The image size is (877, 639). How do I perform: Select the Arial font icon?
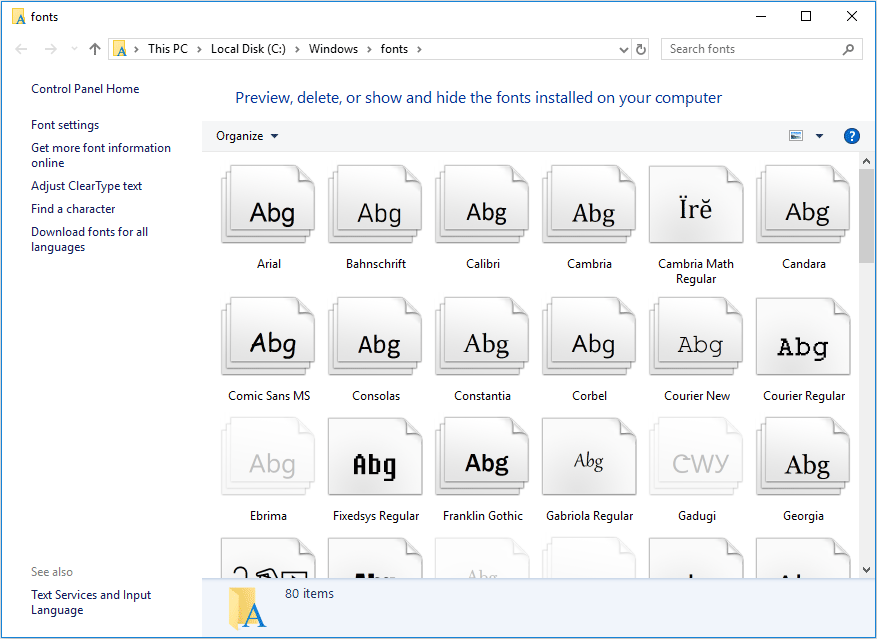268,204
